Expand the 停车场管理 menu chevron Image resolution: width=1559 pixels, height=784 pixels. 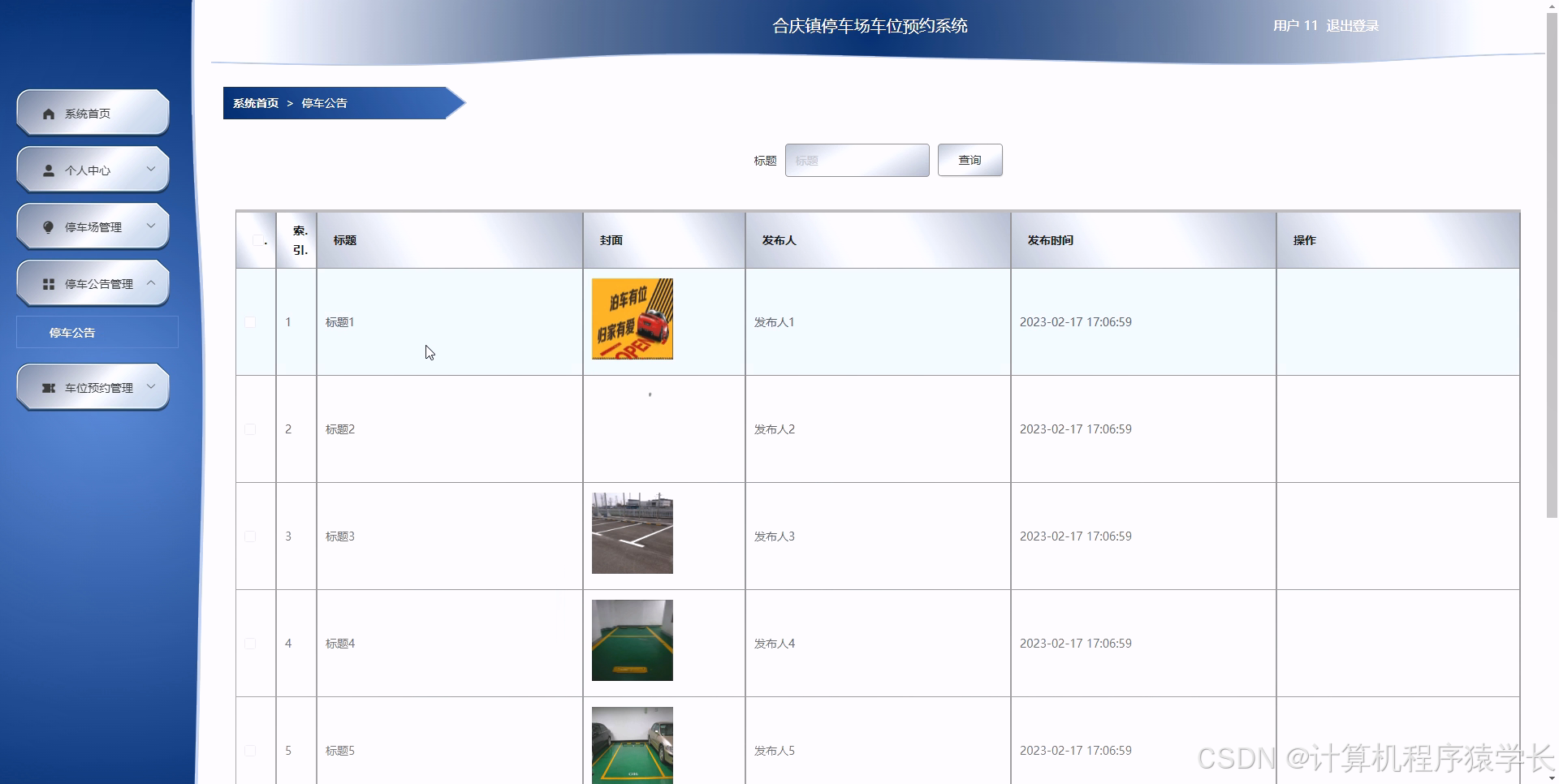[x=151, y=226]
